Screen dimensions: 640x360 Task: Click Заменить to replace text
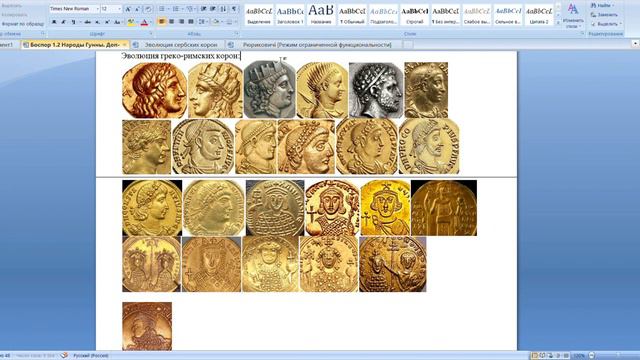(x=605, y=15)
